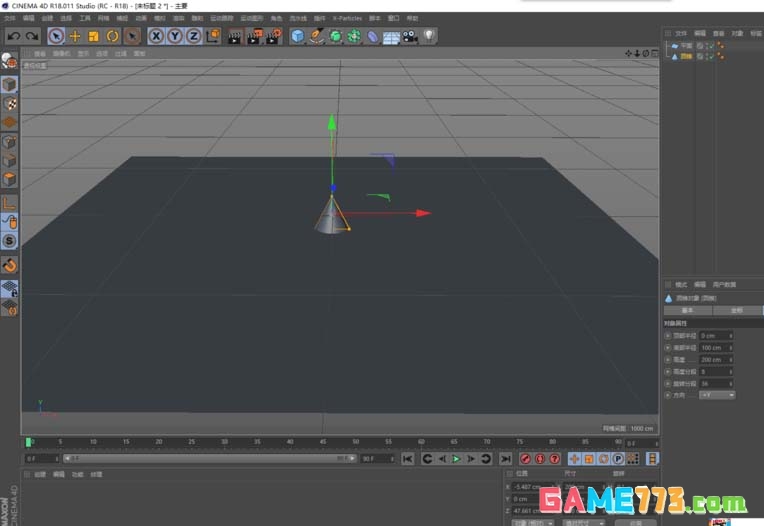Click stepper arrows of height segments value 8
Screen dimensions: 764x526
coord(731,372)
